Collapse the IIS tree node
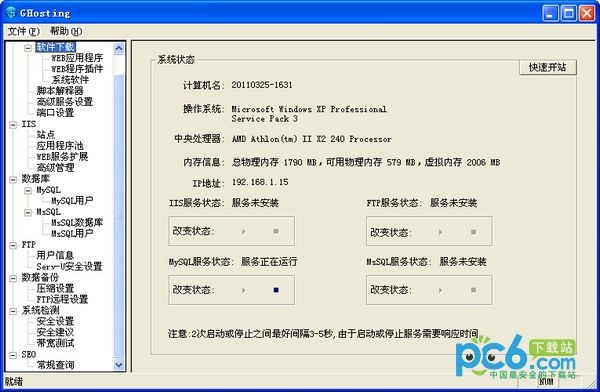Screen dimensions: 600x392 pyautogui.click(x=13, y=124)
